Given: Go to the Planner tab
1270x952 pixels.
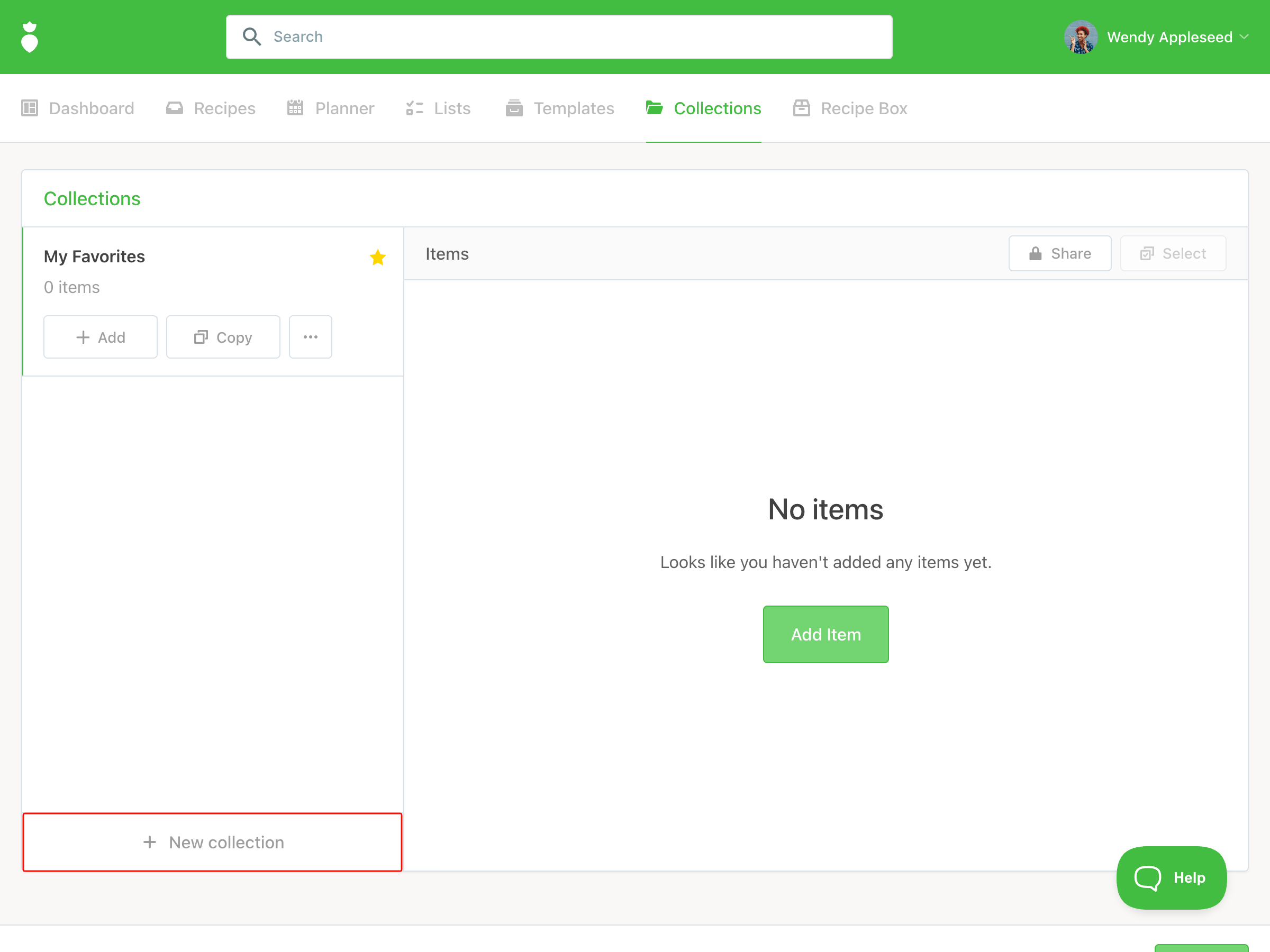Looking at the screenshot, I should [x=331, y=108].
